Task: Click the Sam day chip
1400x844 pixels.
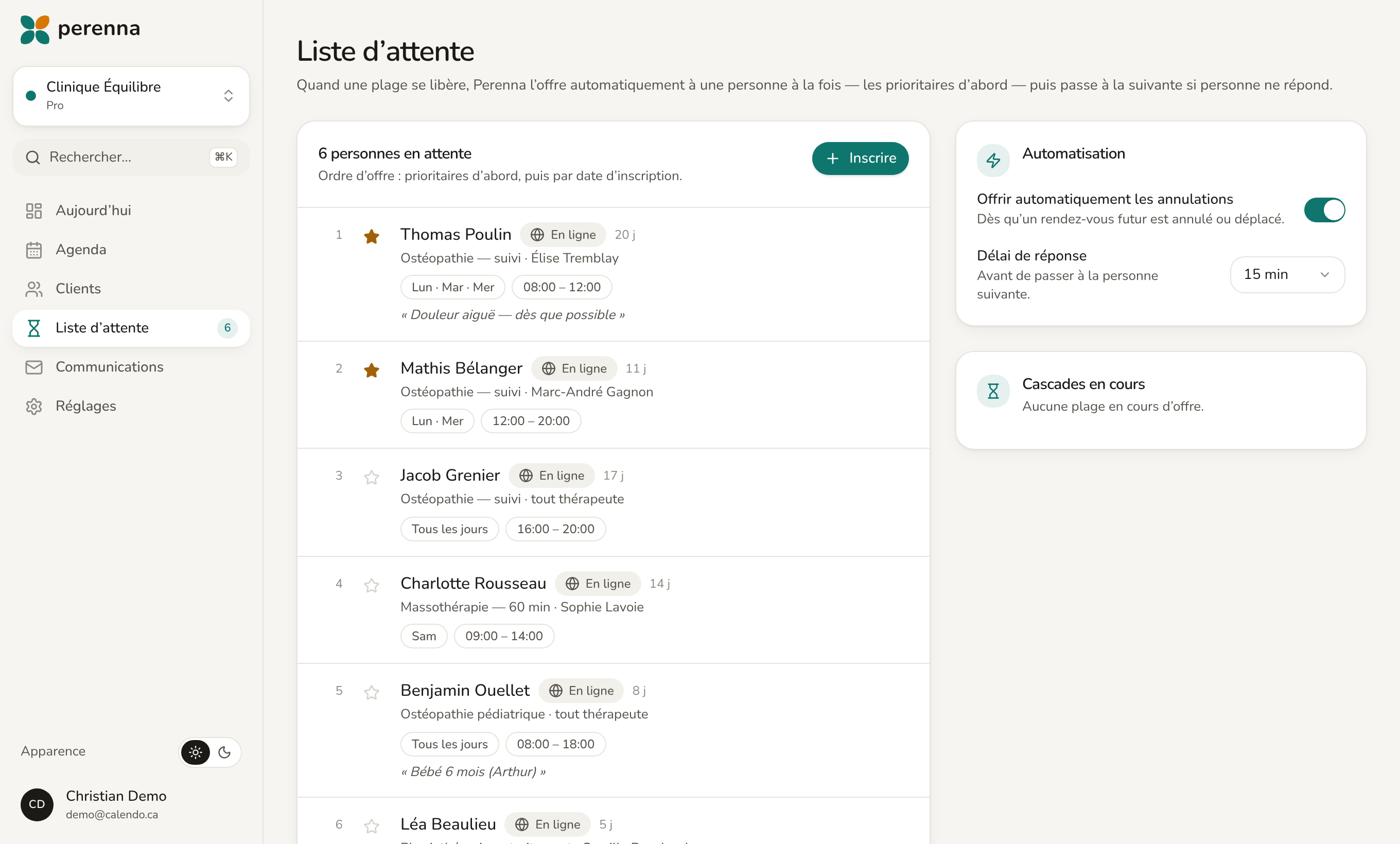Action: tap(424, 636)
